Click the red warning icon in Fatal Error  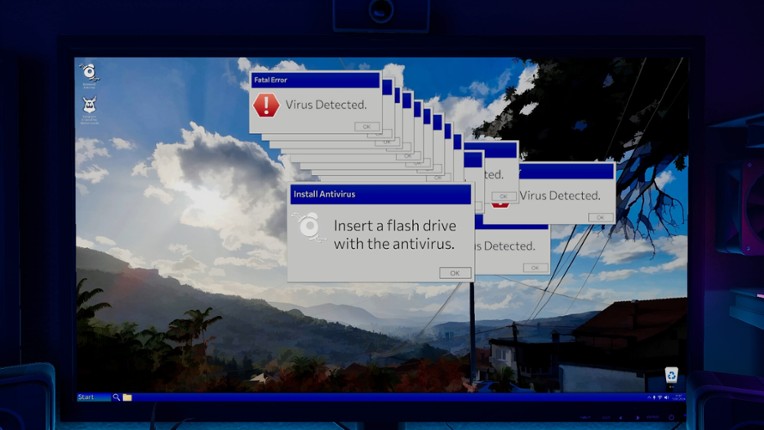265,105
